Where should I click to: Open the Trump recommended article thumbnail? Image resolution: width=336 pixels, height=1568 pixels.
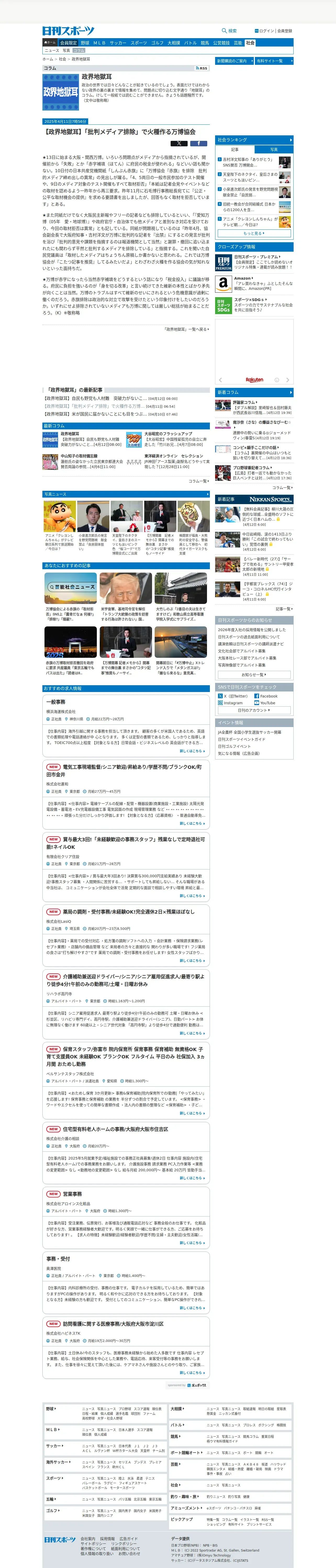pos(126,588)
